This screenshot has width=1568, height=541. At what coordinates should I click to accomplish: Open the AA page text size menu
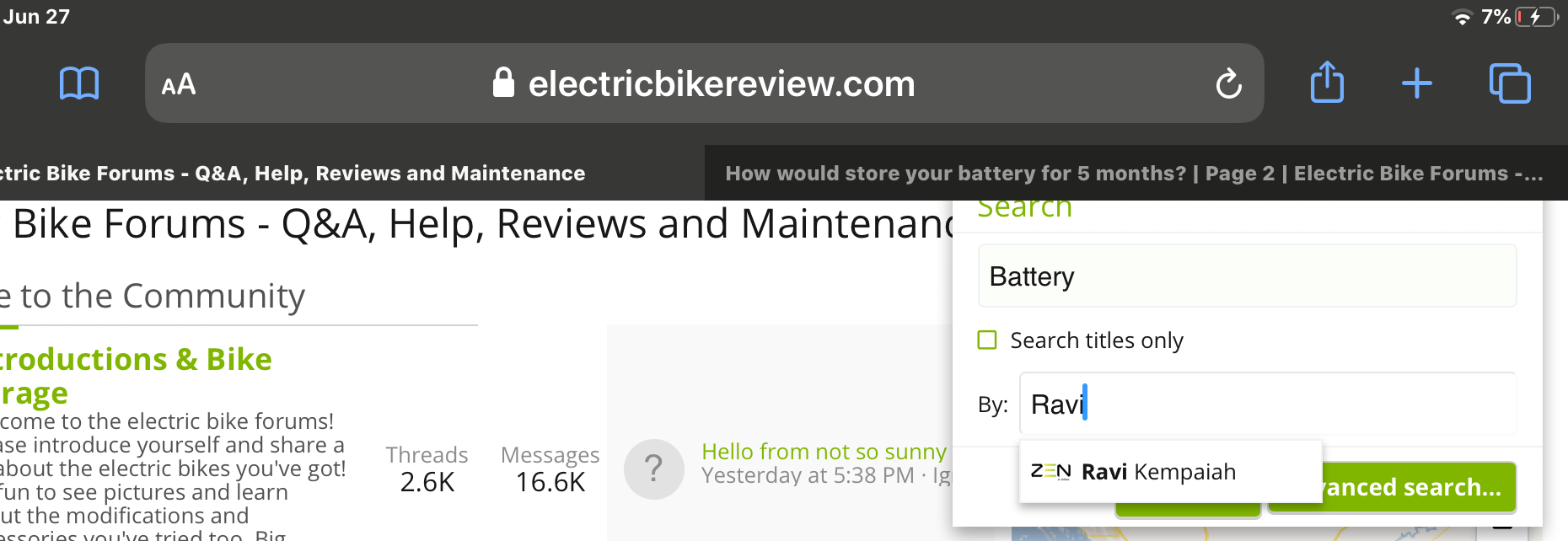point(178,83)
